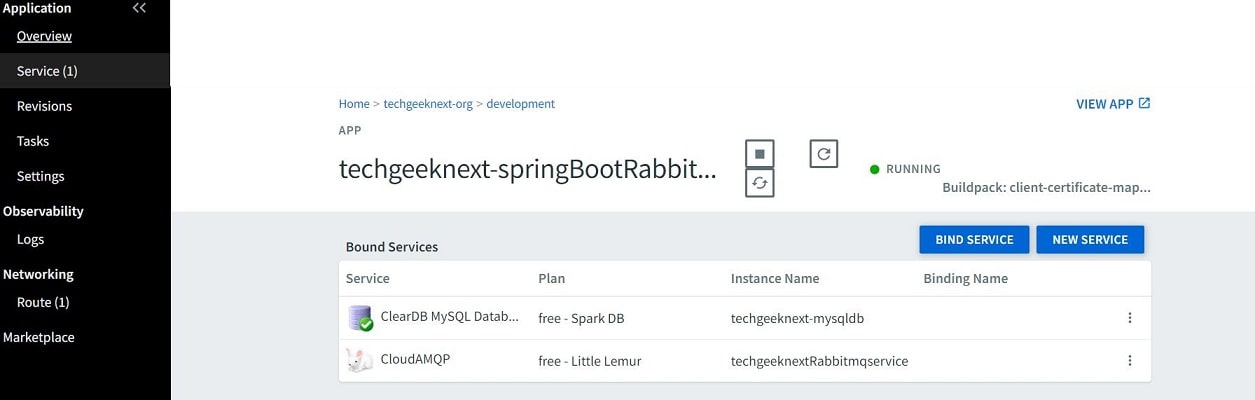Click the techgeeknext-springBootRabbit... app title
Image resolution: width=1255 pixels, height=400 pixels.
pos(528,169)
